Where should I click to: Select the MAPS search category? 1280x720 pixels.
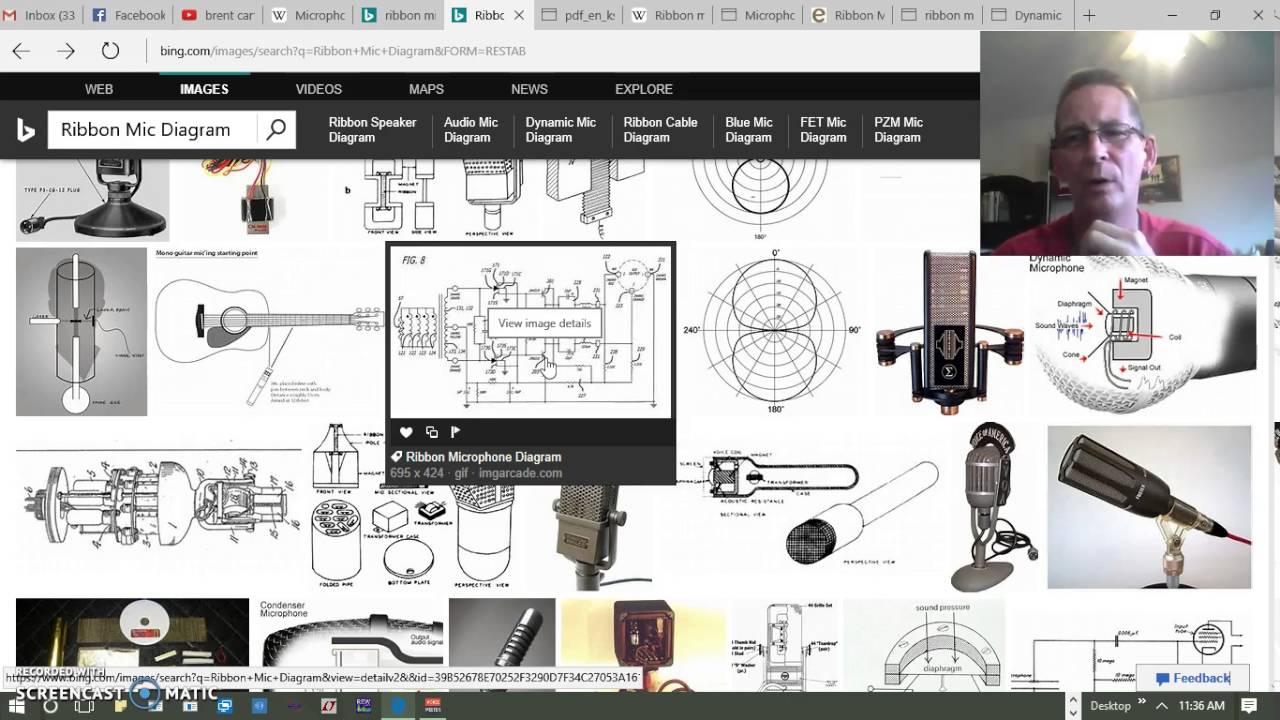[x=426, y=89]
